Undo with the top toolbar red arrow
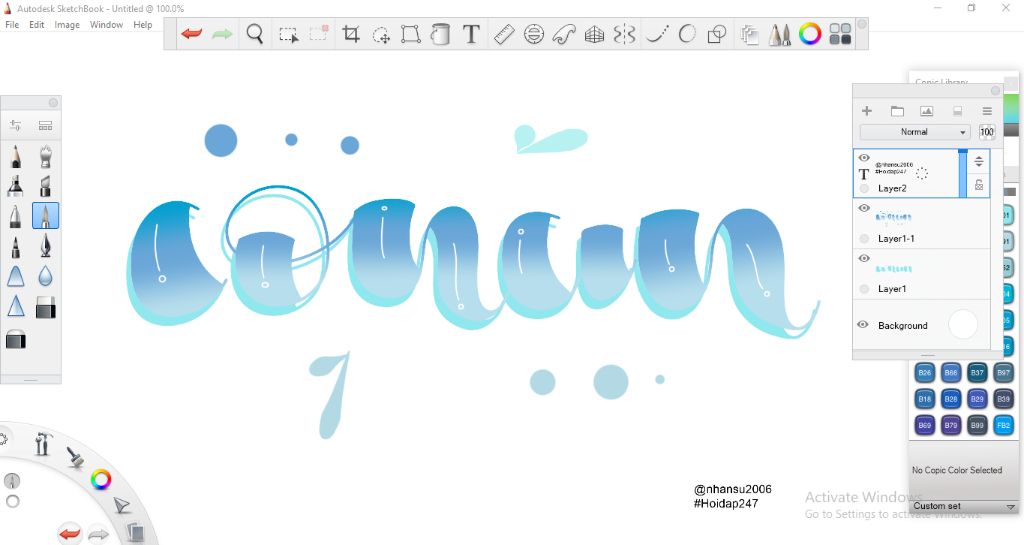 coord(191,33)
